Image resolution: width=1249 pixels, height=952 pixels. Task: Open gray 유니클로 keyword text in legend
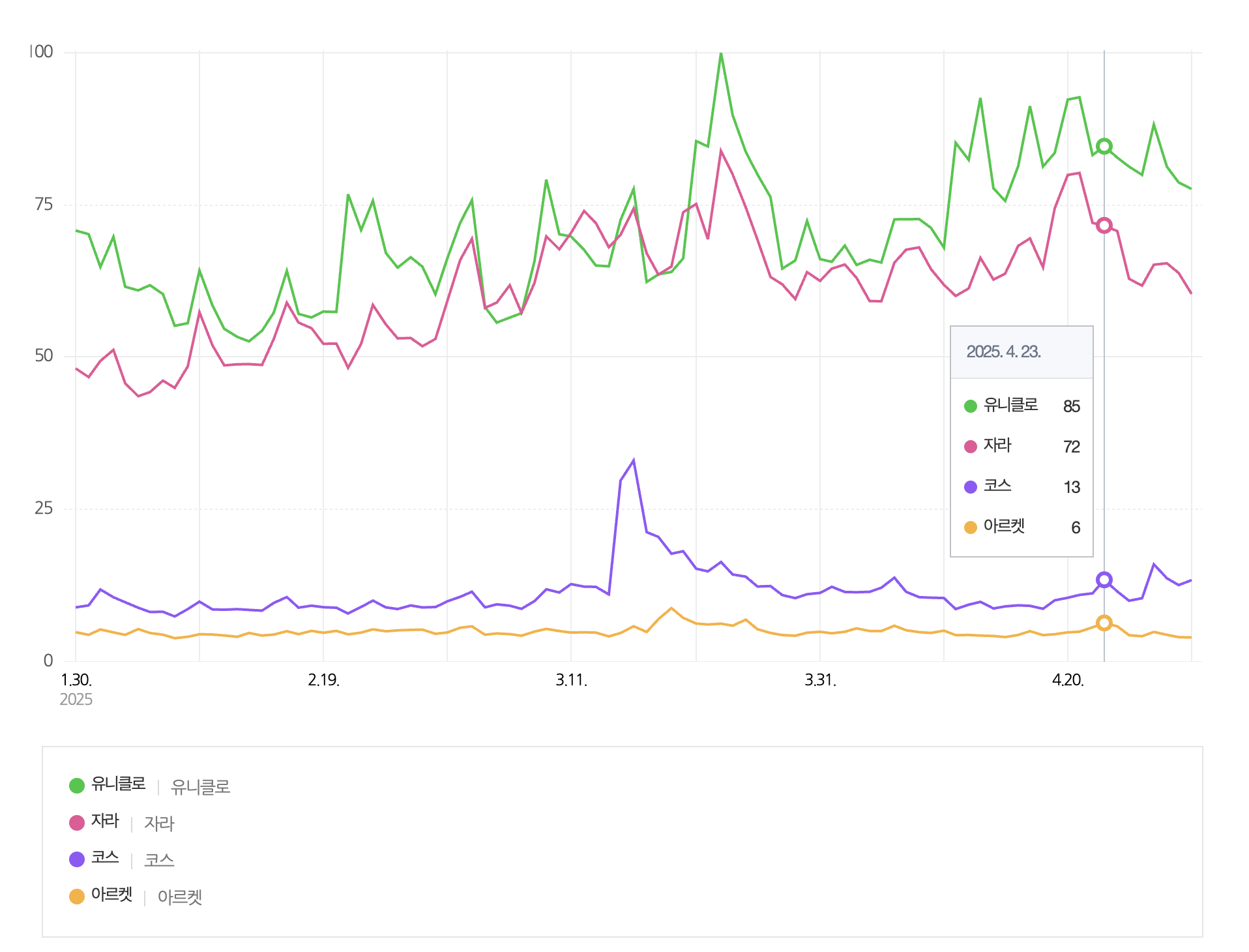click(x=200, y=787)
